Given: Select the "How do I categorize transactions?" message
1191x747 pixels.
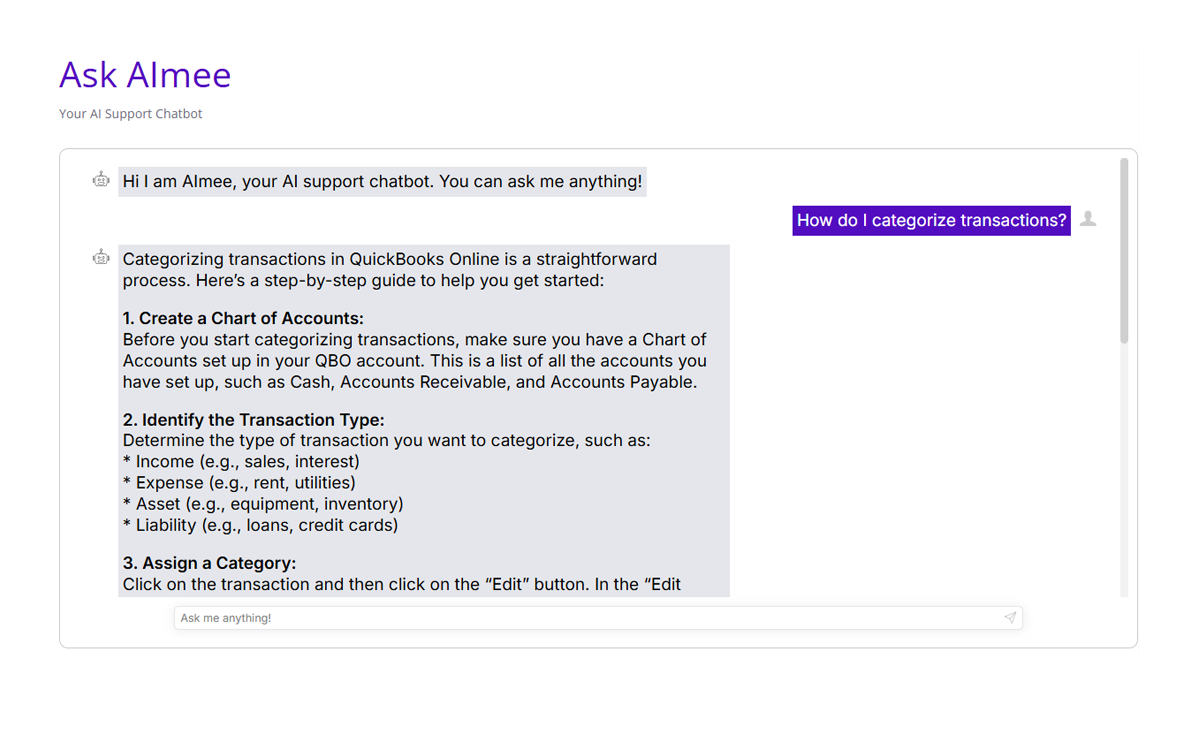Looking at the screenshot, I should tap(931, 221).
